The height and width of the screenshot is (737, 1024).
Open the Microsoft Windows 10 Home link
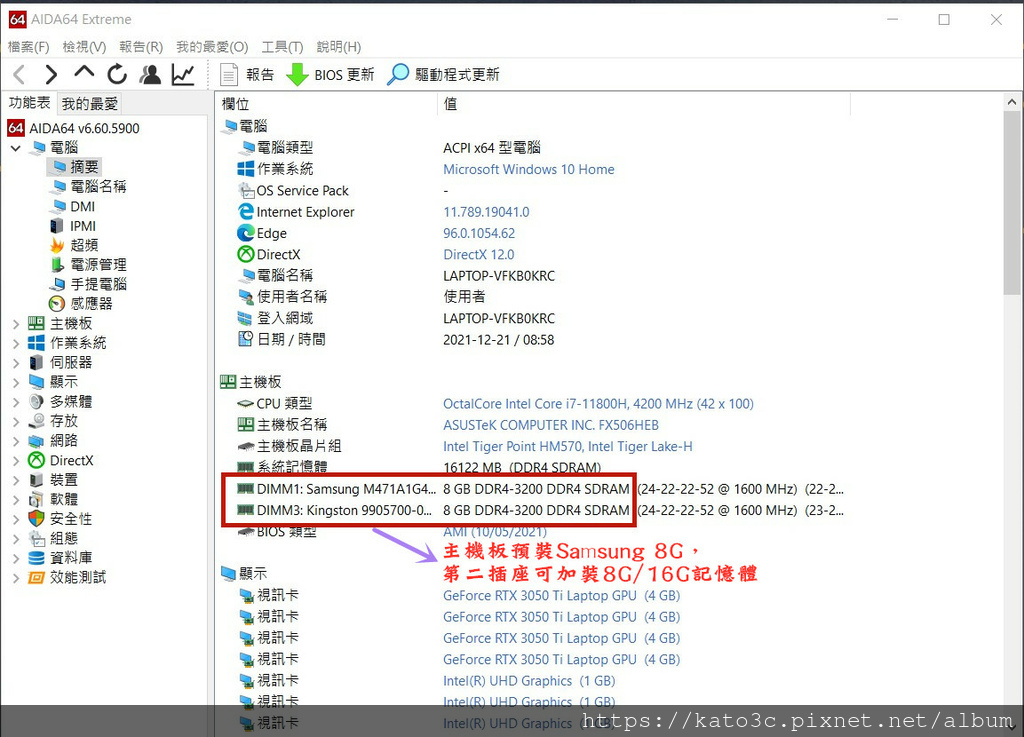pos(528,170)
